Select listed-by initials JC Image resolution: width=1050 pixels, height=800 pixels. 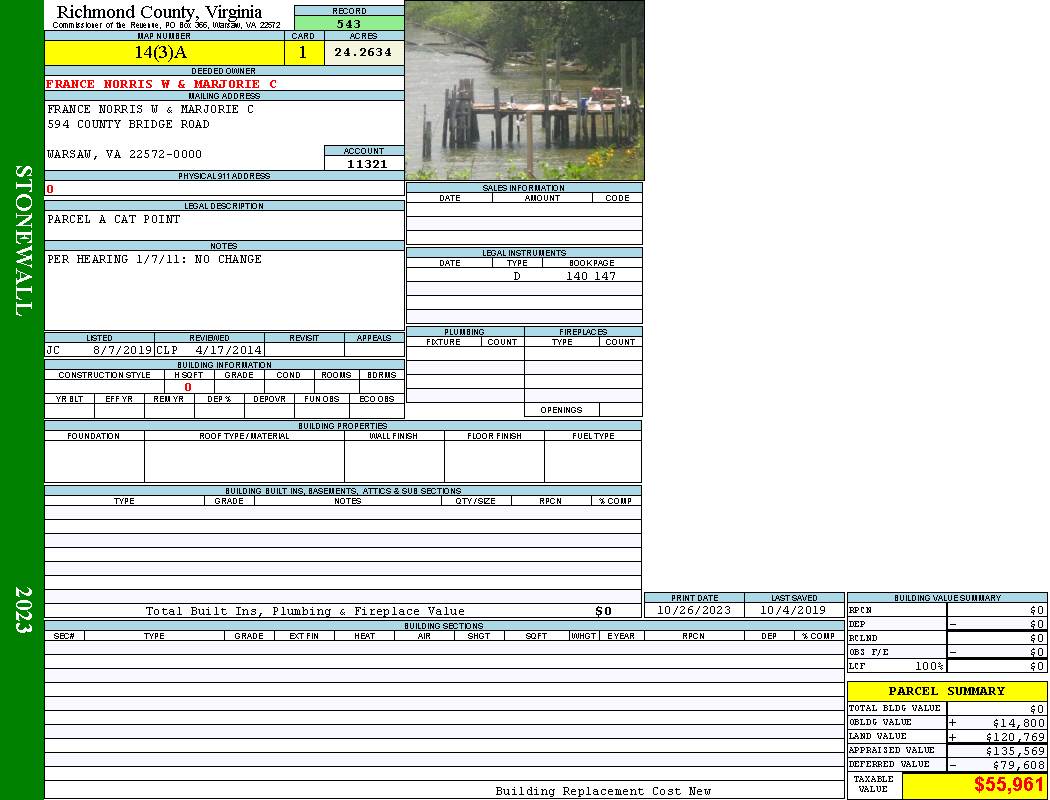53,350
